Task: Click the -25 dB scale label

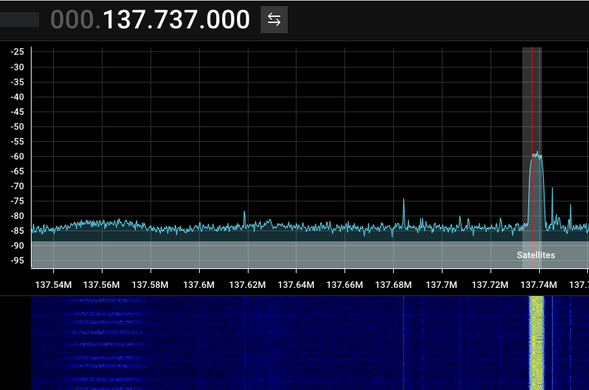Action: tap(17, 52)
